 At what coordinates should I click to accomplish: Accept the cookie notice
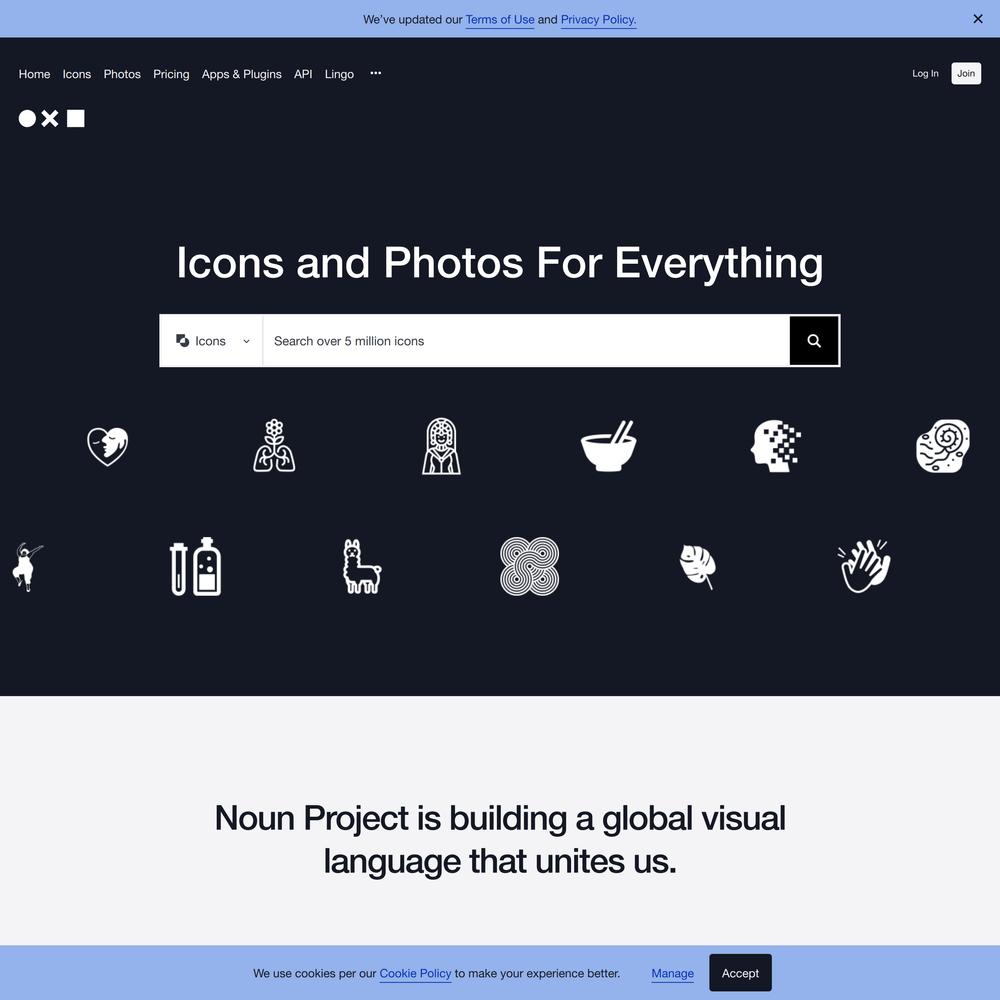pyautogui.click(x=740, y=973)
